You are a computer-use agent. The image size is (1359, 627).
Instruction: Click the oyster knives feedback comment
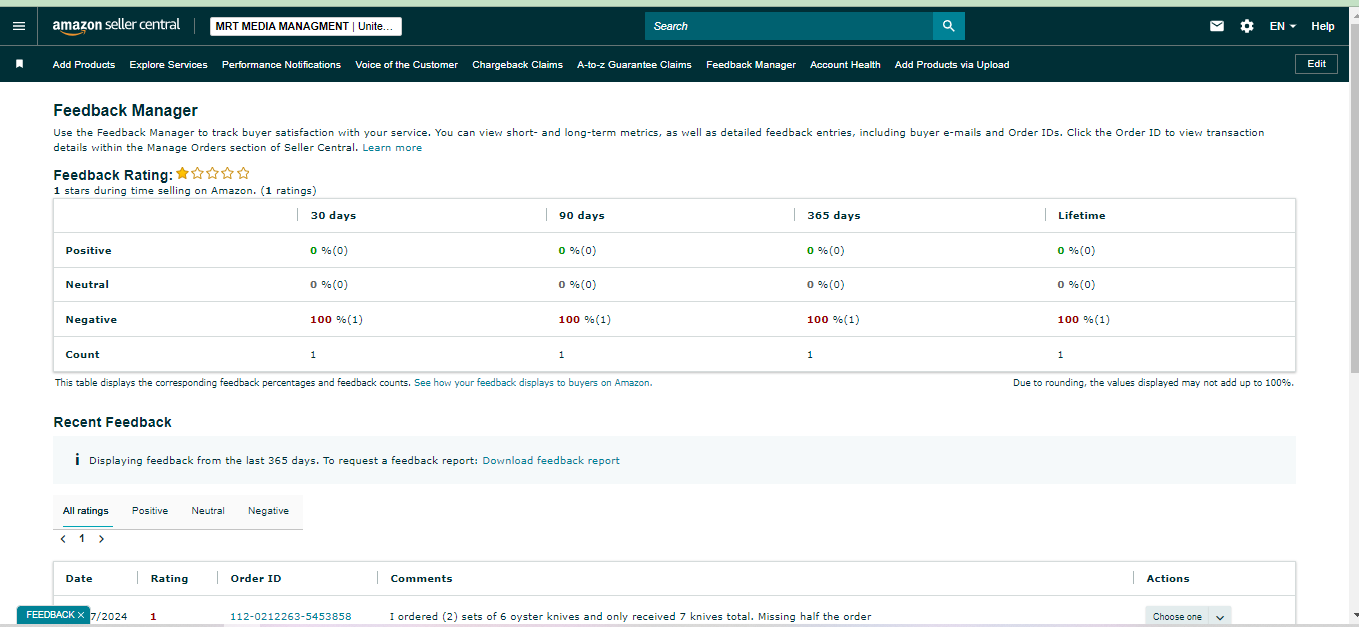click(x=630, y=617)
